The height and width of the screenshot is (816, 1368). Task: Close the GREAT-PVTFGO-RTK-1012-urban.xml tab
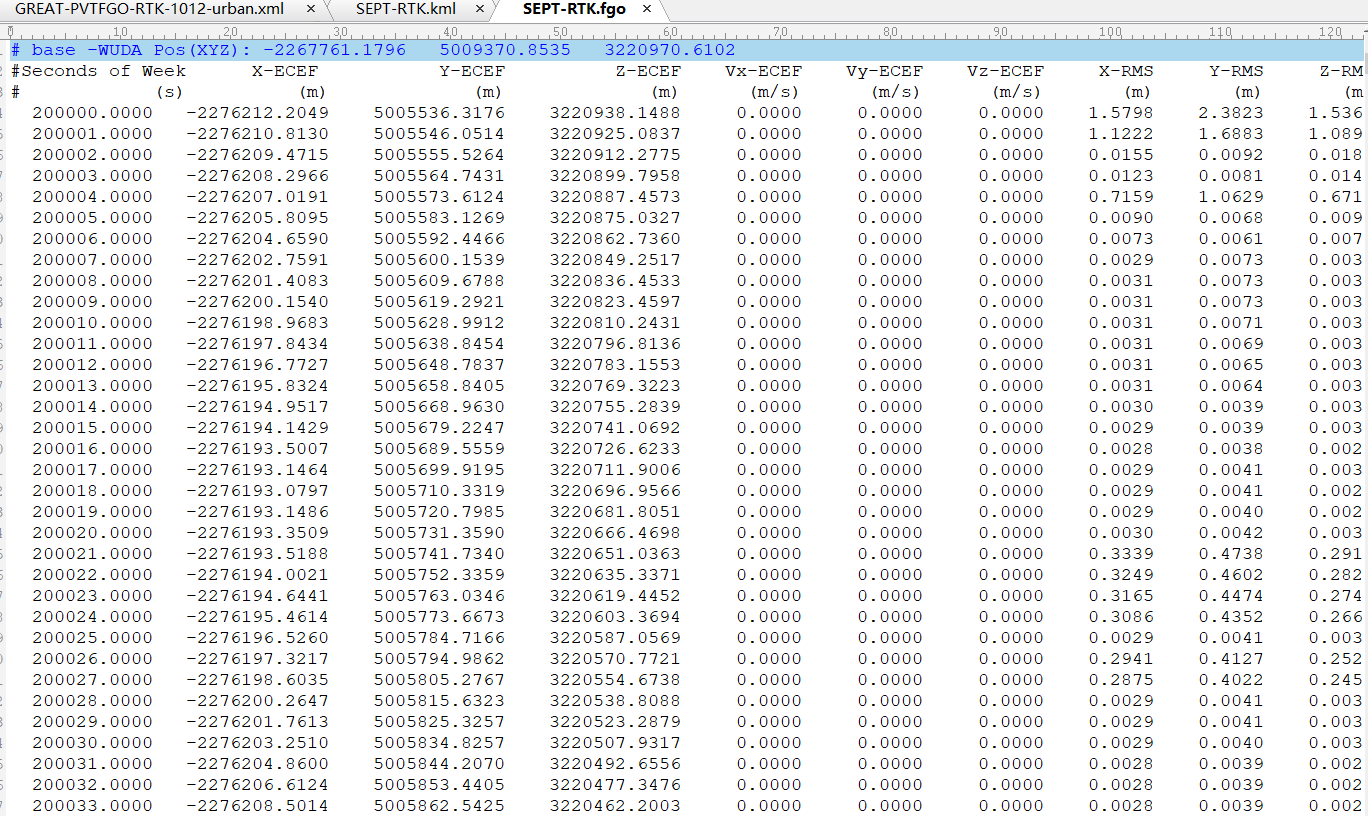[x=311, y=9]
